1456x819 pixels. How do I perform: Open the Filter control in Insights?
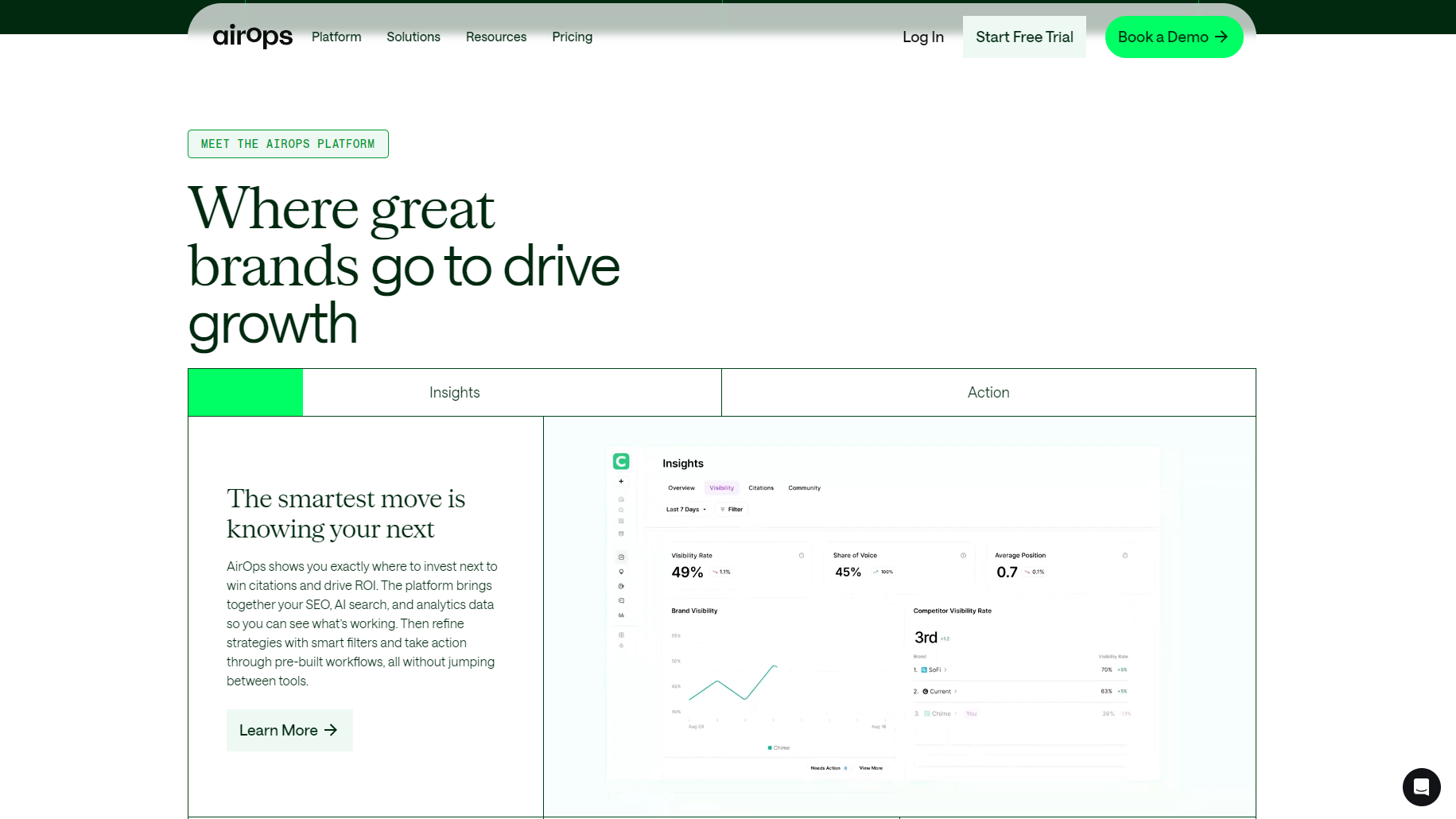732,510
